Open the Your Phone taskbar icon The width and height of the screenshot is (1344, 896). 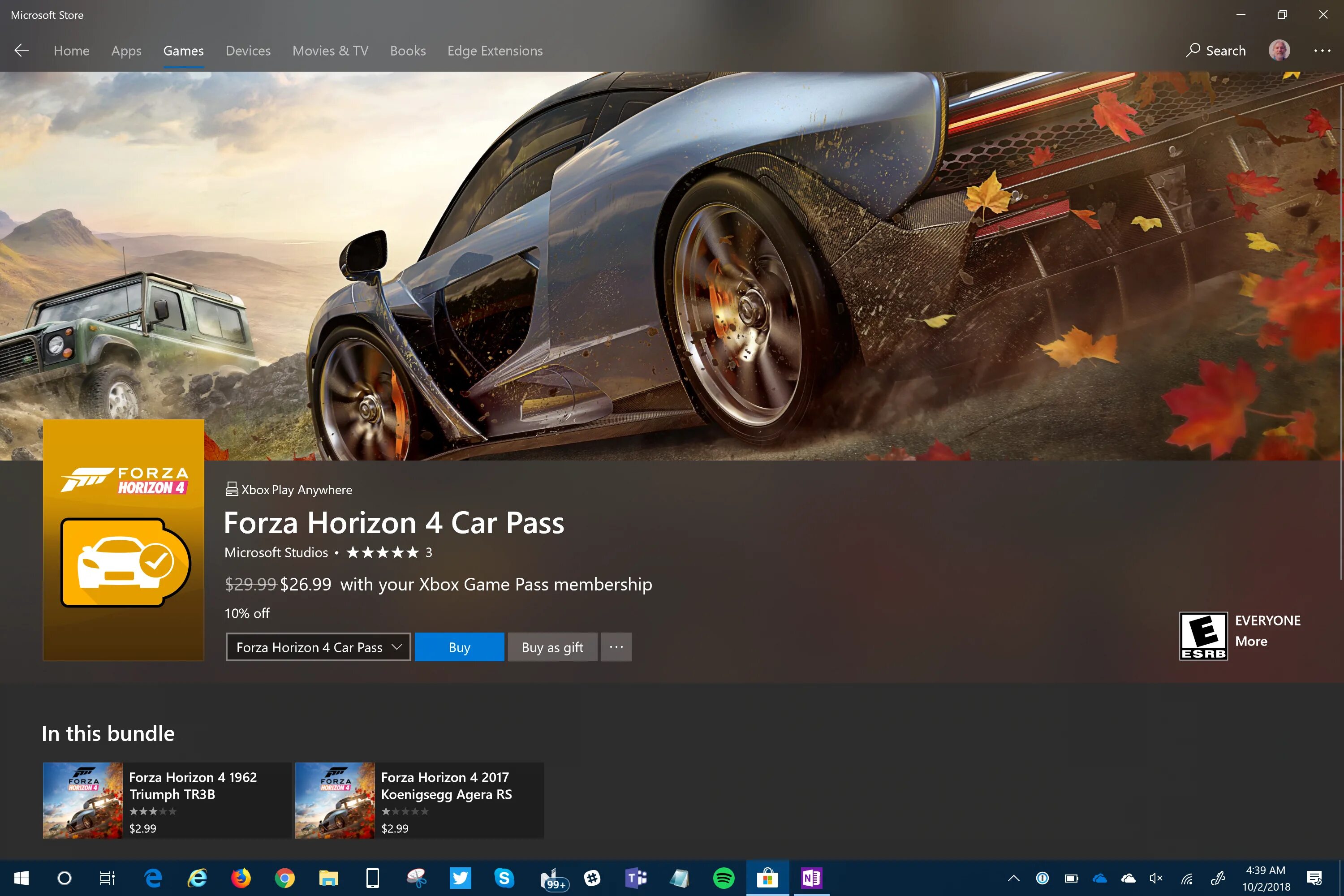[x=373, y=878]
